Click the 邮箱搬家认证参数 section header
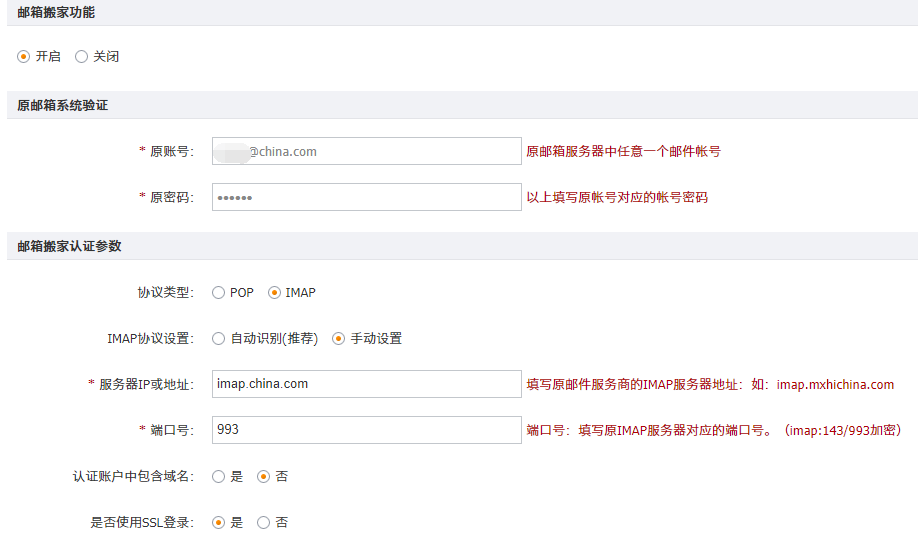 click(x=69, y=246)
